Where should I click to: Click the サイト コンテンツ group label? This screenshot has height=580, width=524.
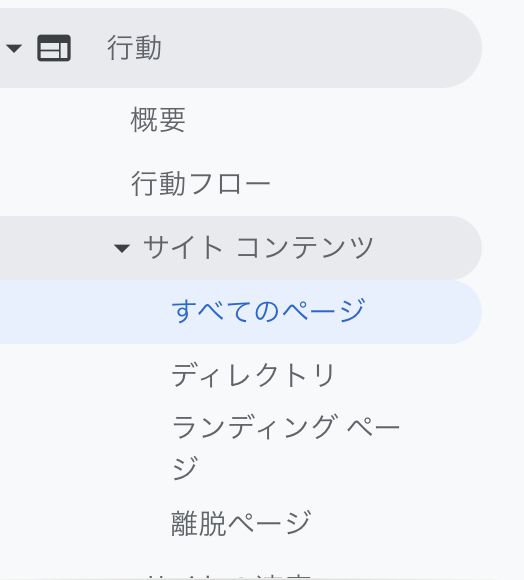[x=258, y=247]
